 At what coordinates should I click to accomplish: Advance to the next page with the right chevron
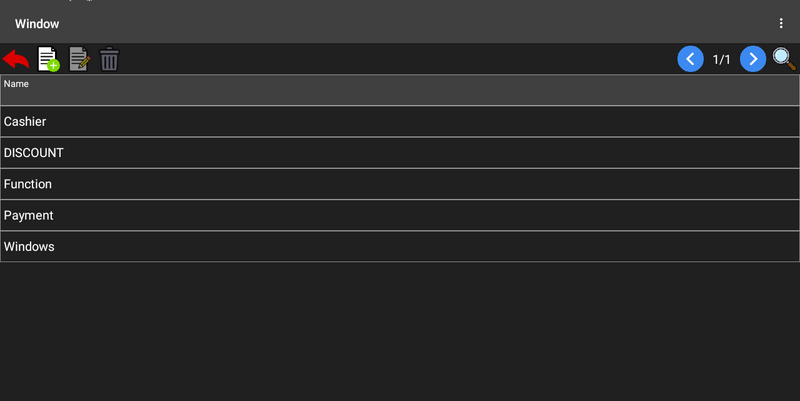(x=753, y=59)
